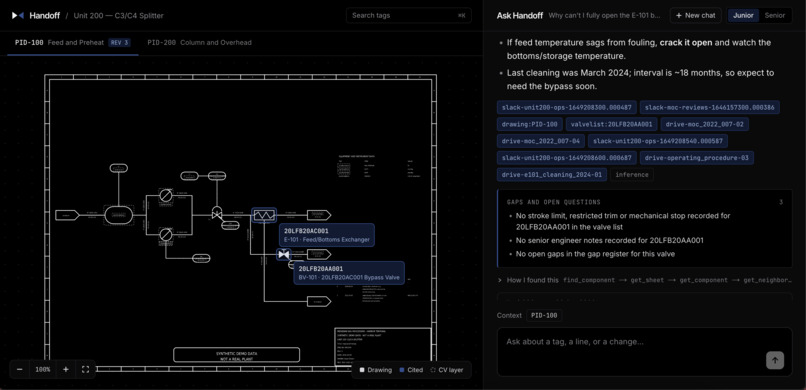Switch to Junior mode
The height and width of the screenshot is (390, 806).
coord(743,15)
